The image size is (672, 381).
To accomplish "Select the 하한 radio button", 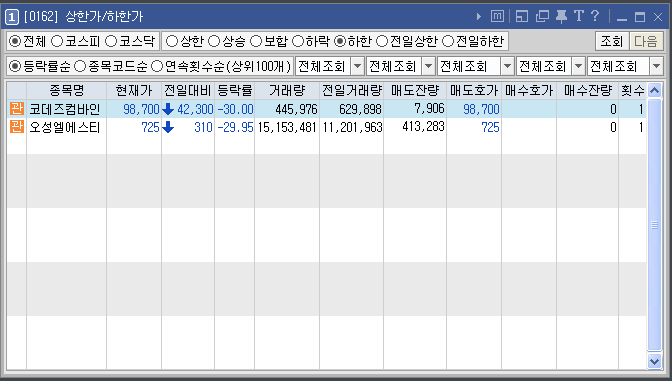I will (x=339, y=41).
